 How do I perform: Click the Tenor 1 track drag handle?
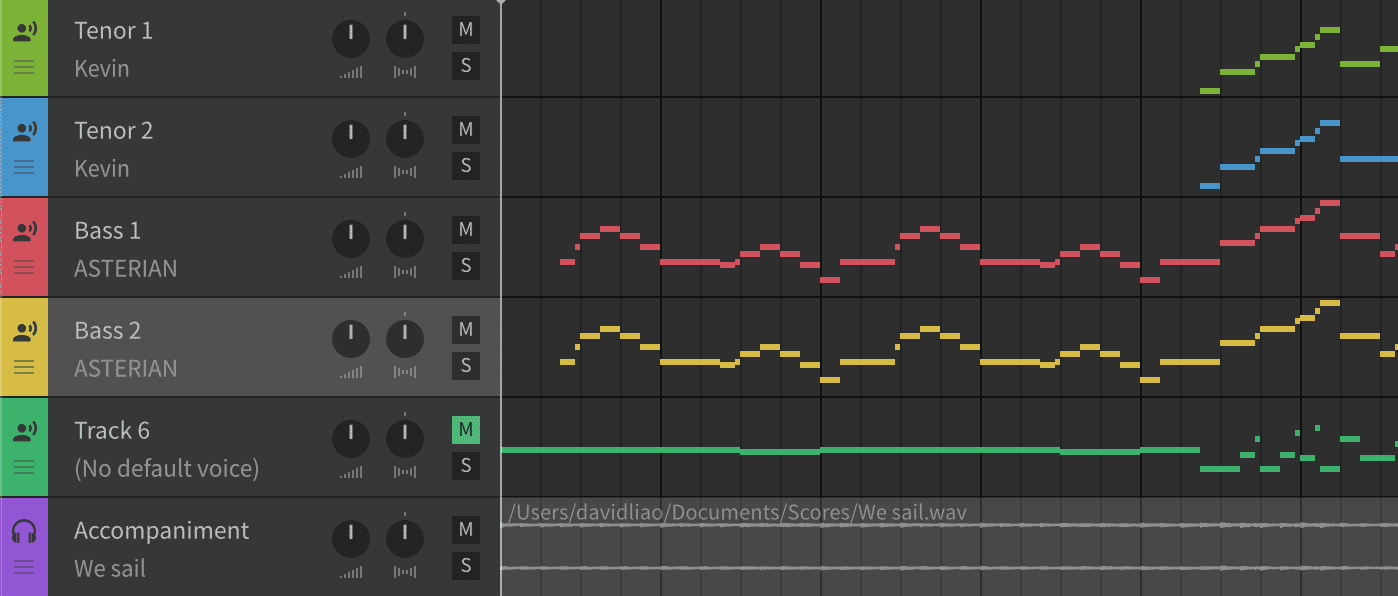click(24, 67)
